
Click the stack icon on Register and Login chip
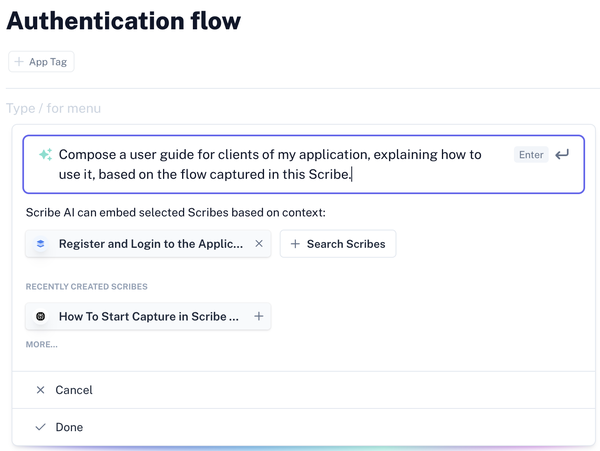[41, 243]
